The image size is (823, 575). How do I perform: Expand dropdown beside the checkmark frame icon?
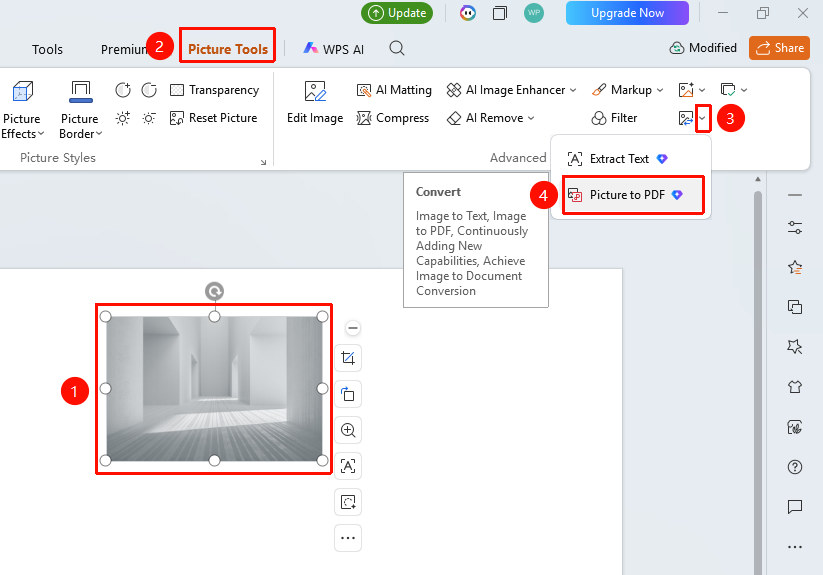(x=744, y=90)
